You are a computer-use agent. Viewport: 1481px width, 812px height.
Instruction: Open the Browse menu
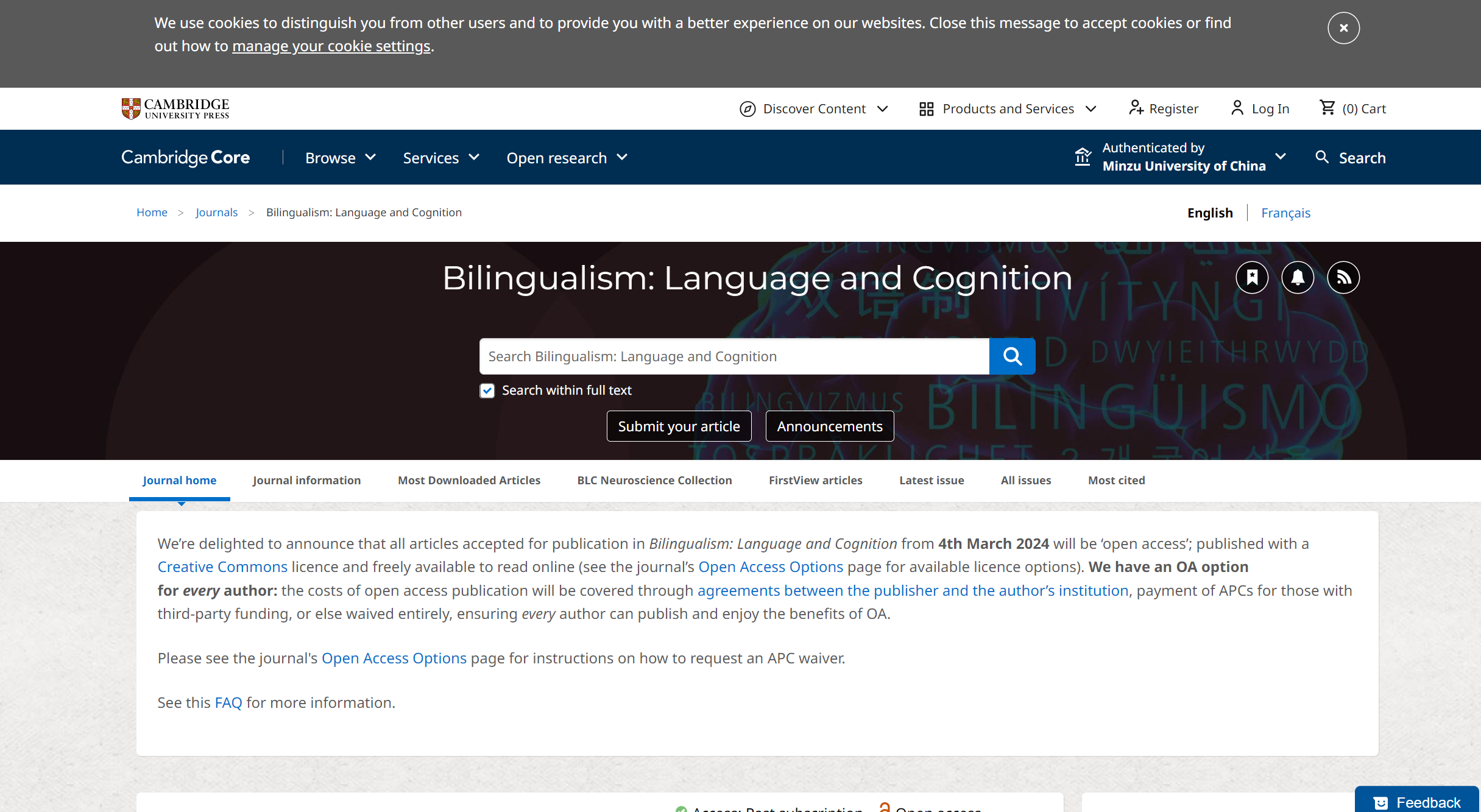coord(330,158)
